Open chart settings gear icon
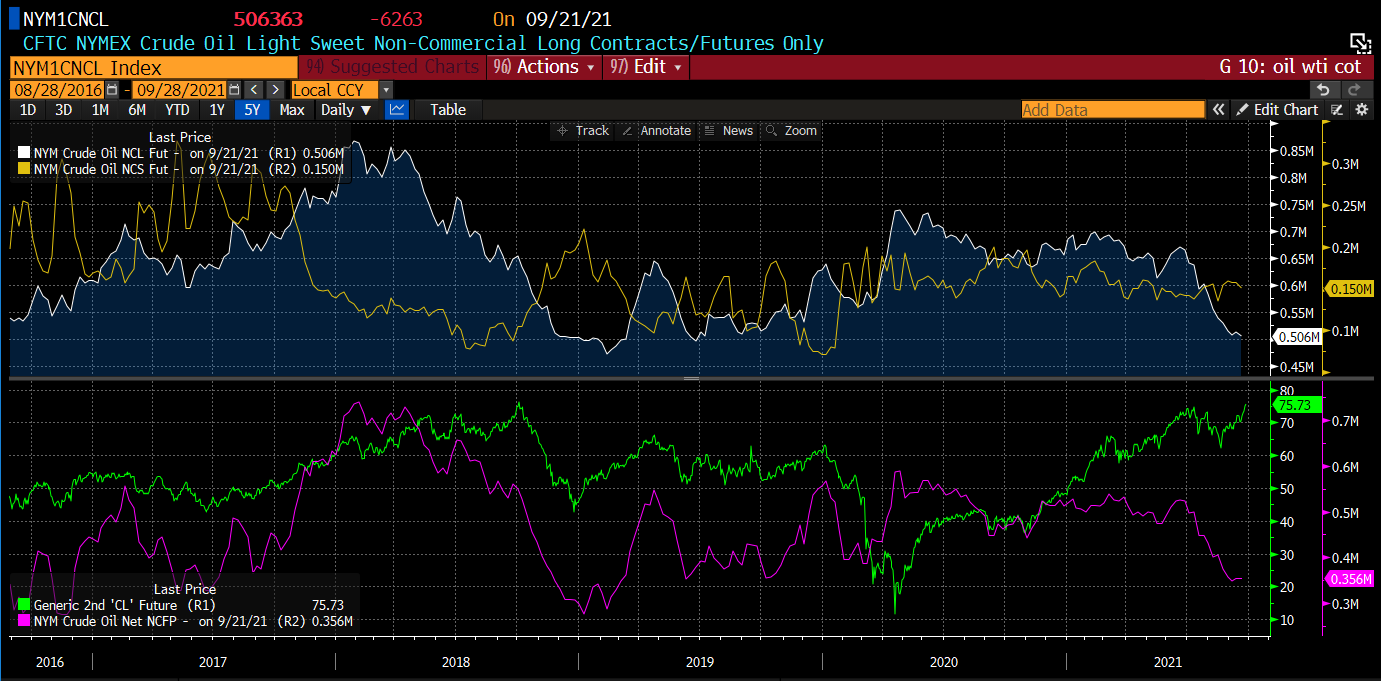Screen dimensions: 1381x681 [x=1361, y=110]
